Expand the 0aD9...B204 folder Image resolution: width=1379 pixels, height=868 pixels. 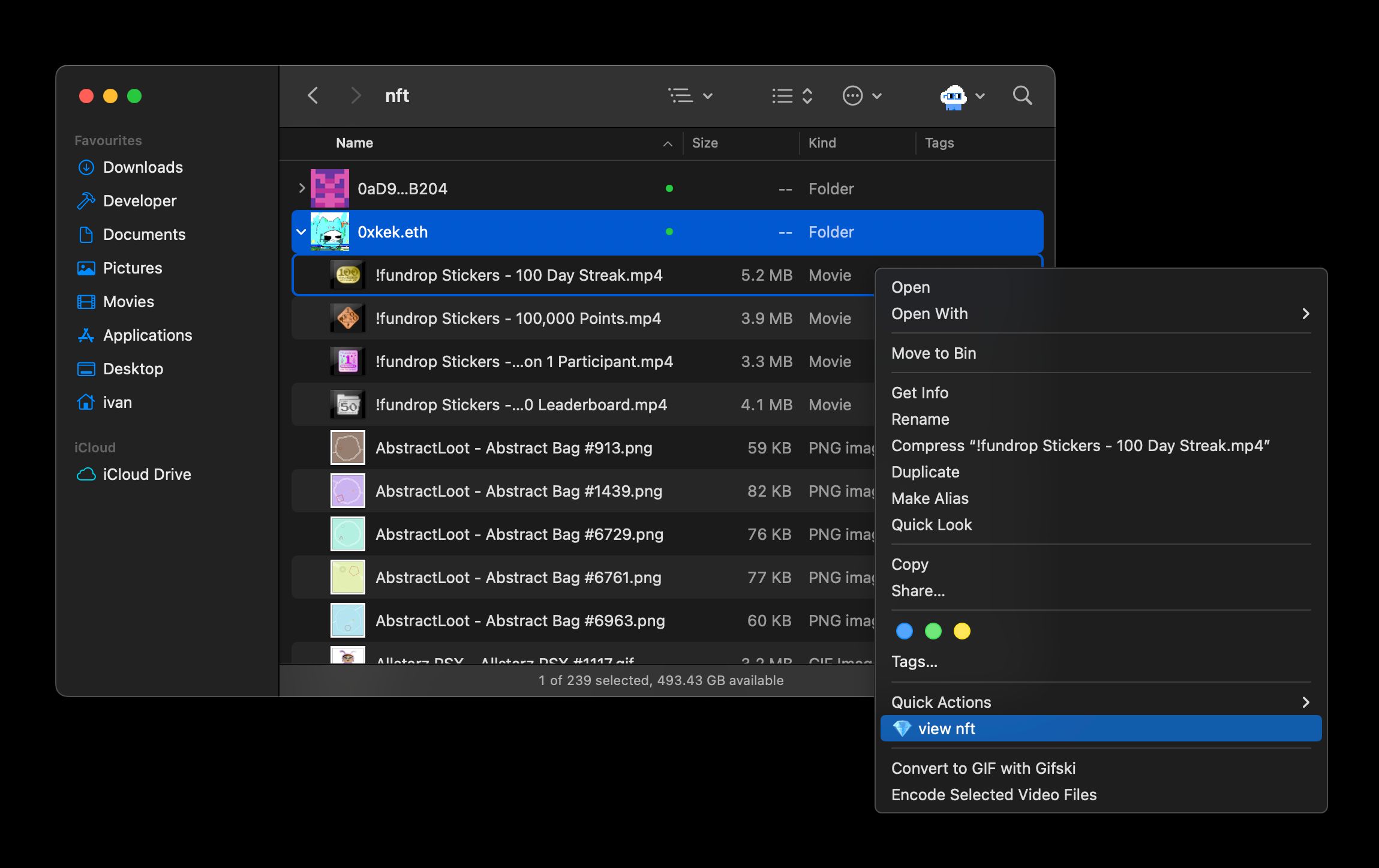click(300, 188)
